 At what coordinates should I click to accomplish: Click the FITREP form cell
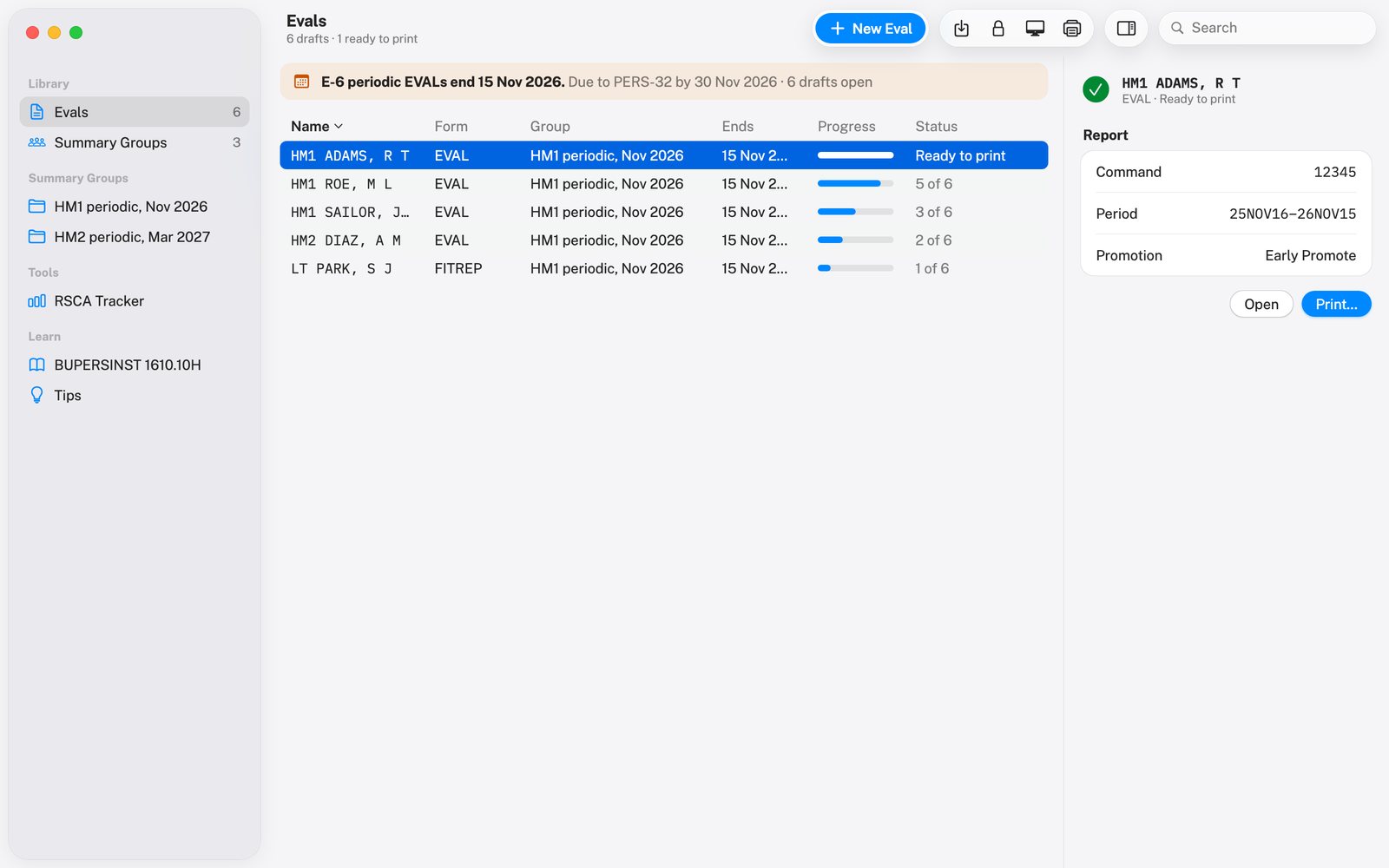click(458, 268)
